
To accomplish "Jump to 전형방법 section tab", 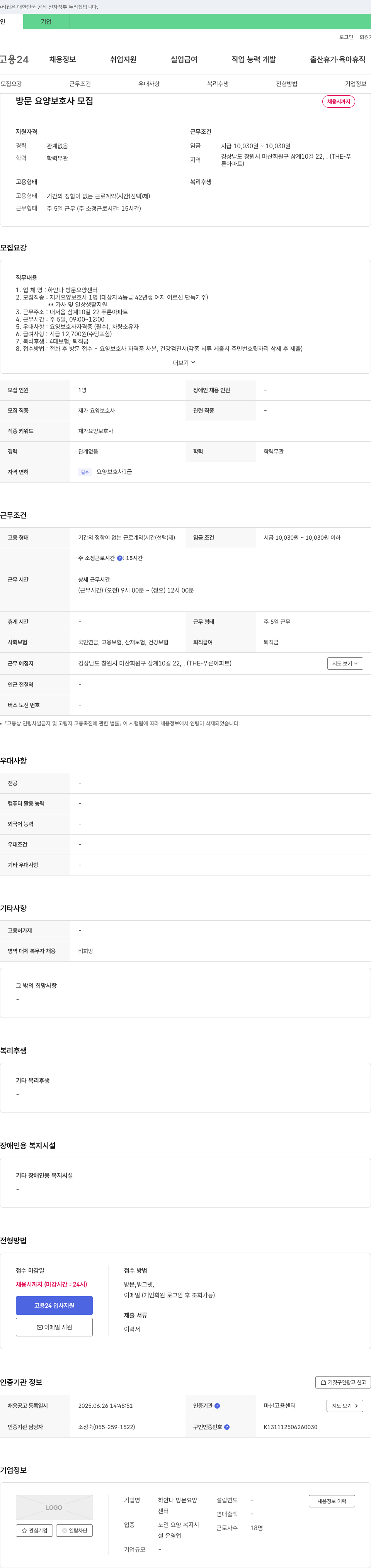I will [x=286, y=84].
